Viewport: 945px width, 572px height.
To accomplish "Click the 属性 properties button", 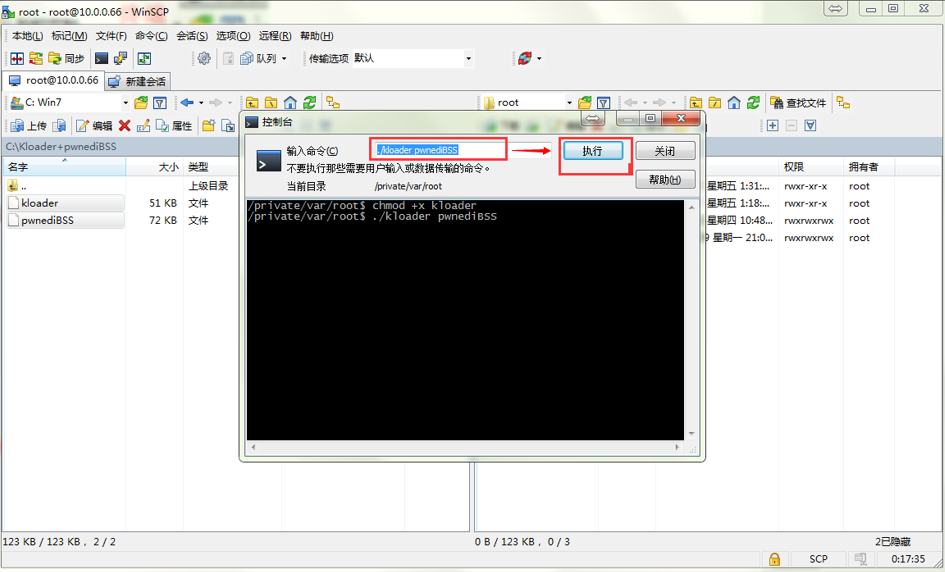I will pyautogui.click(x=175, y=125).
